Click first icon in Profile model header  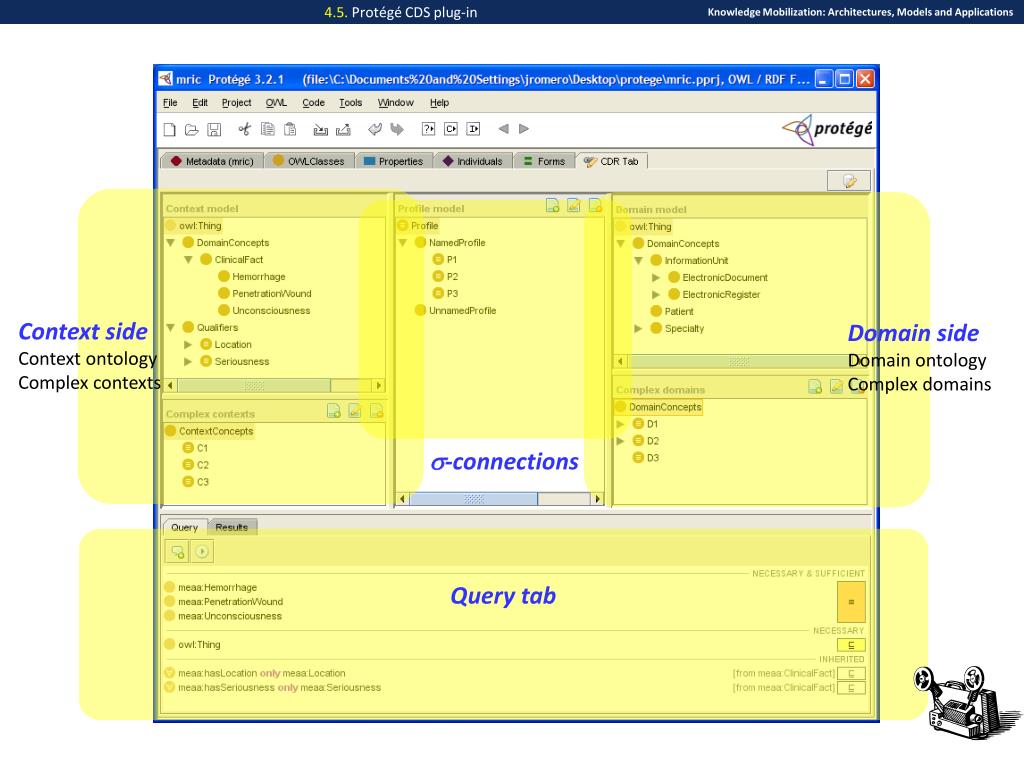click(552, 206)
